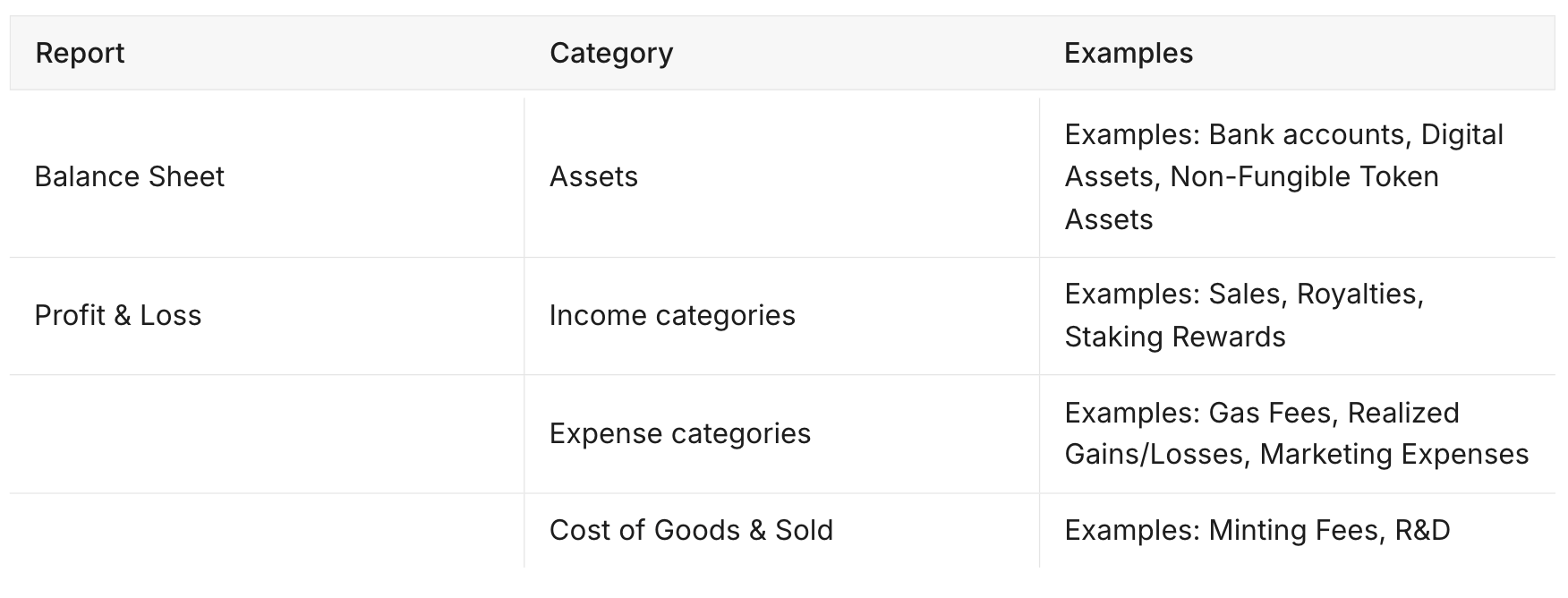Click the Report column header
Image resolution: width=1568 pixels, height=598 pixels.
[x=80, y=54]
